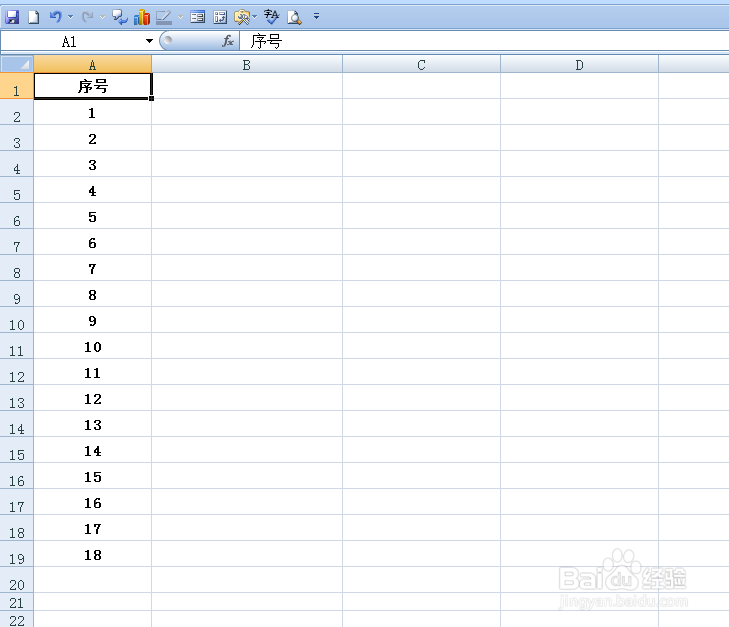Select column C header

421,64
